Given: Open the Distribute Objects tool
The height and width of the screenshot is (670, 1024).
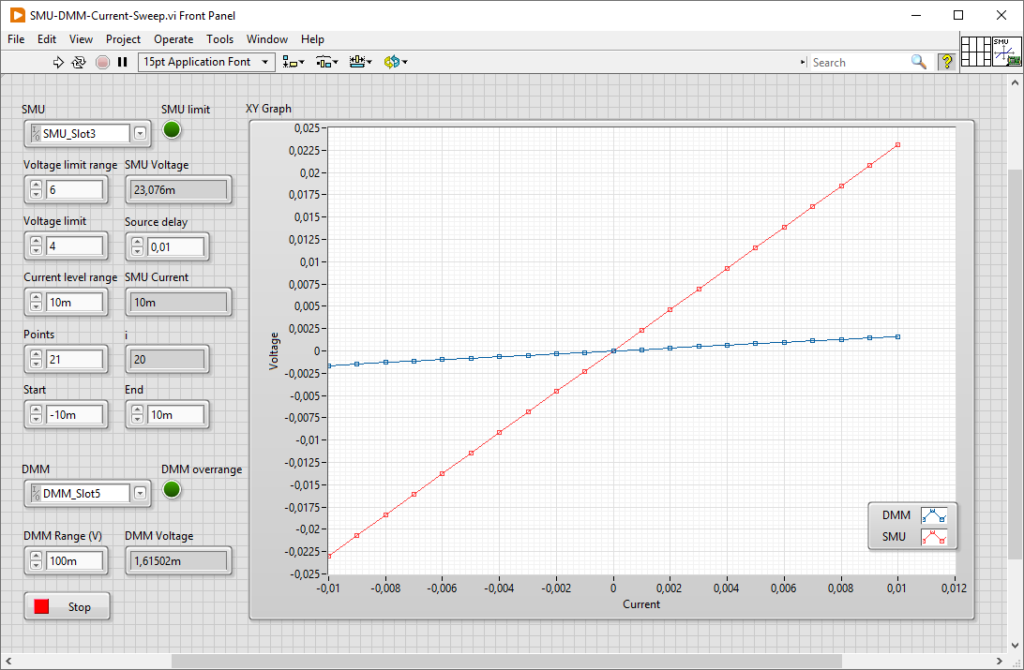Looking at the screenshot, I should pyautogui.click(x=326, y=62).
